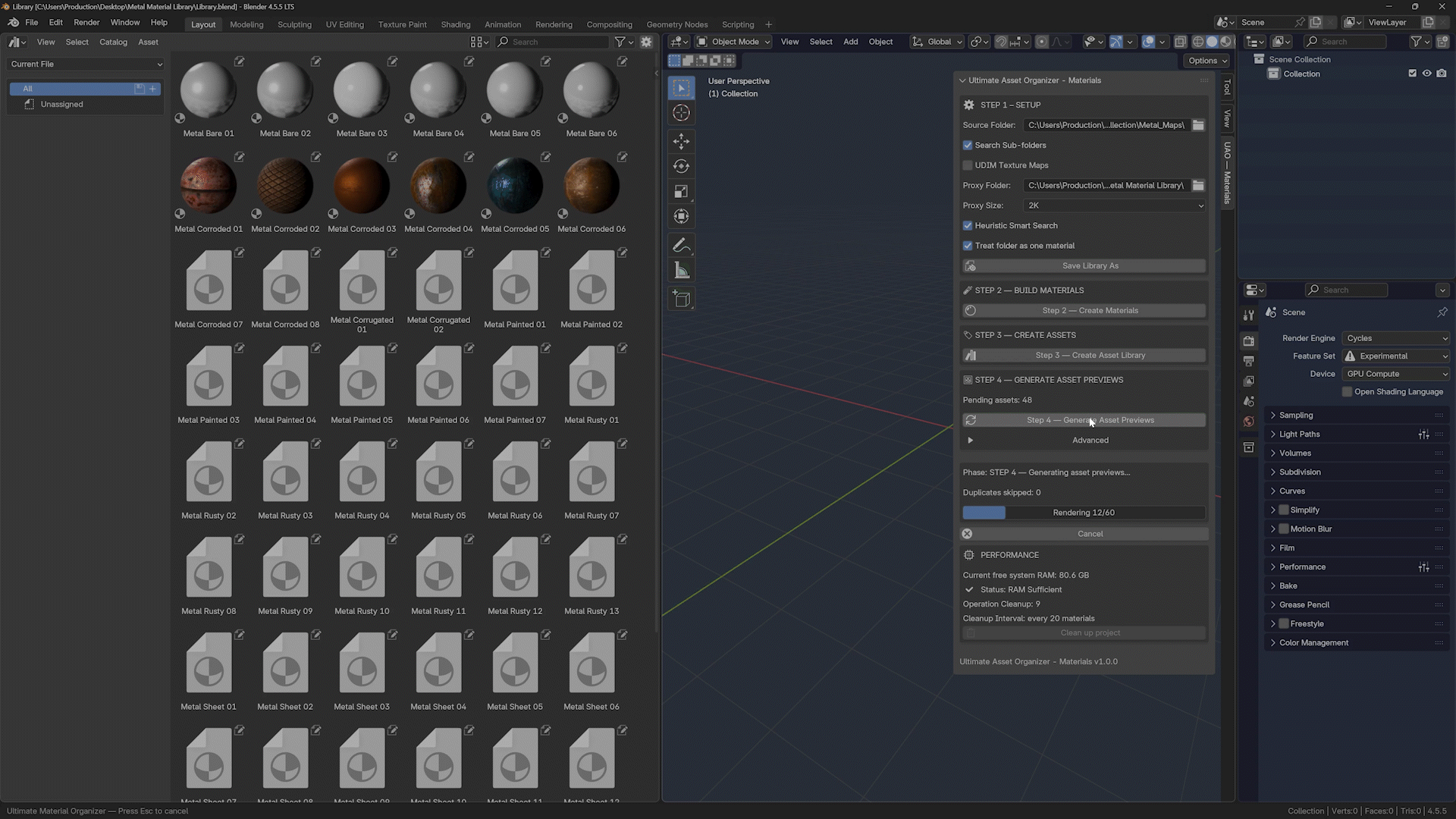Viewport: 1456px width, 819px height.
Task: Switch to the Geometry Nodes workspace tab
Action: coord(676,24)
